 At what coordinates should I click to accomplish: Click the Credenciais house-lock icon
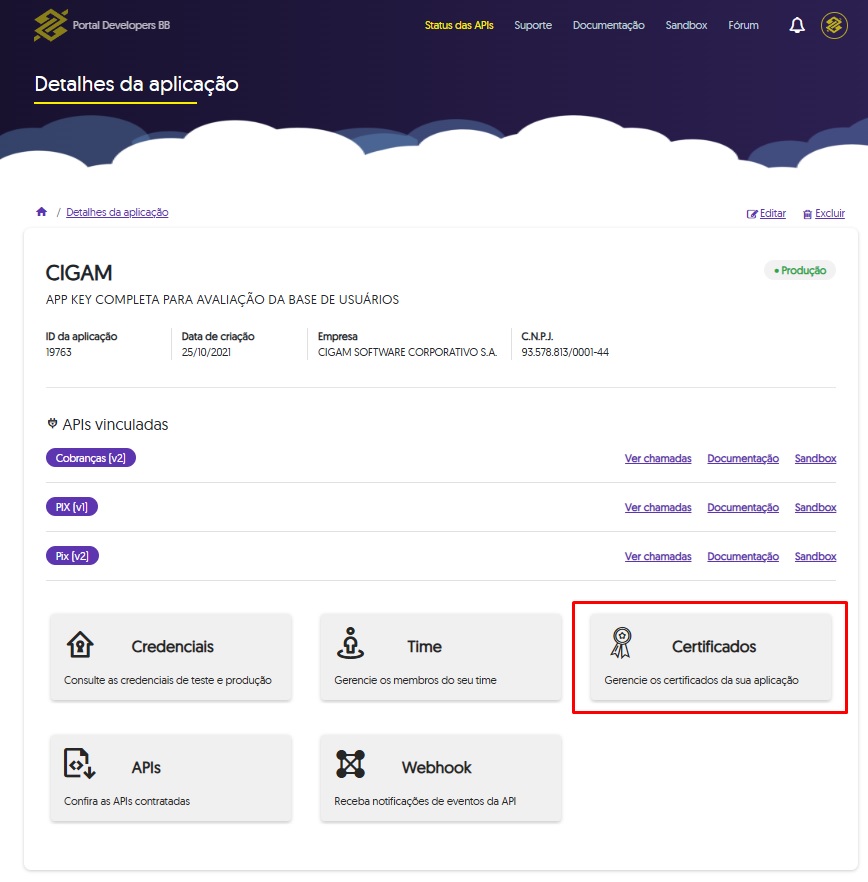point(79,646)
